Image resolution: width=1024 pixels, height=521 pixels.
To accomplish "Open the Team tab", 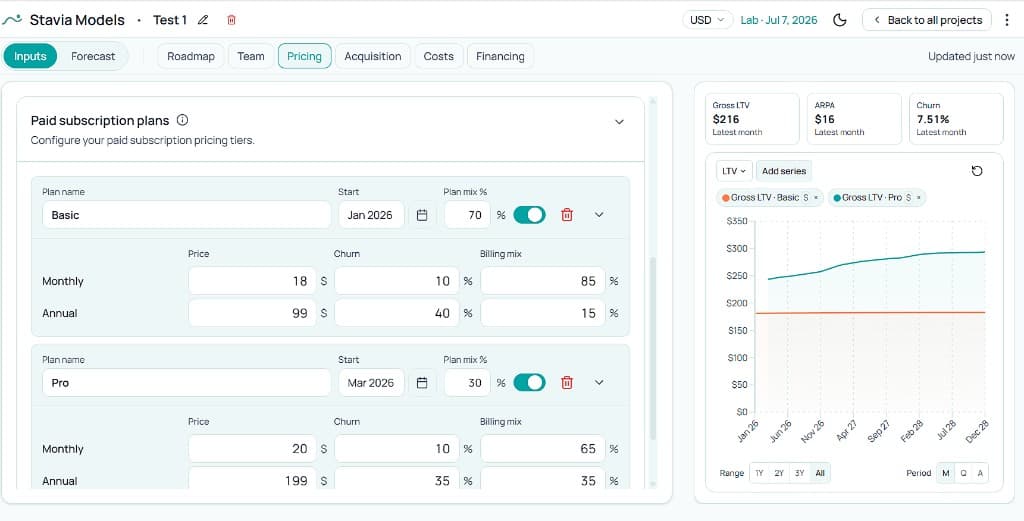I will tap(251, 56).
